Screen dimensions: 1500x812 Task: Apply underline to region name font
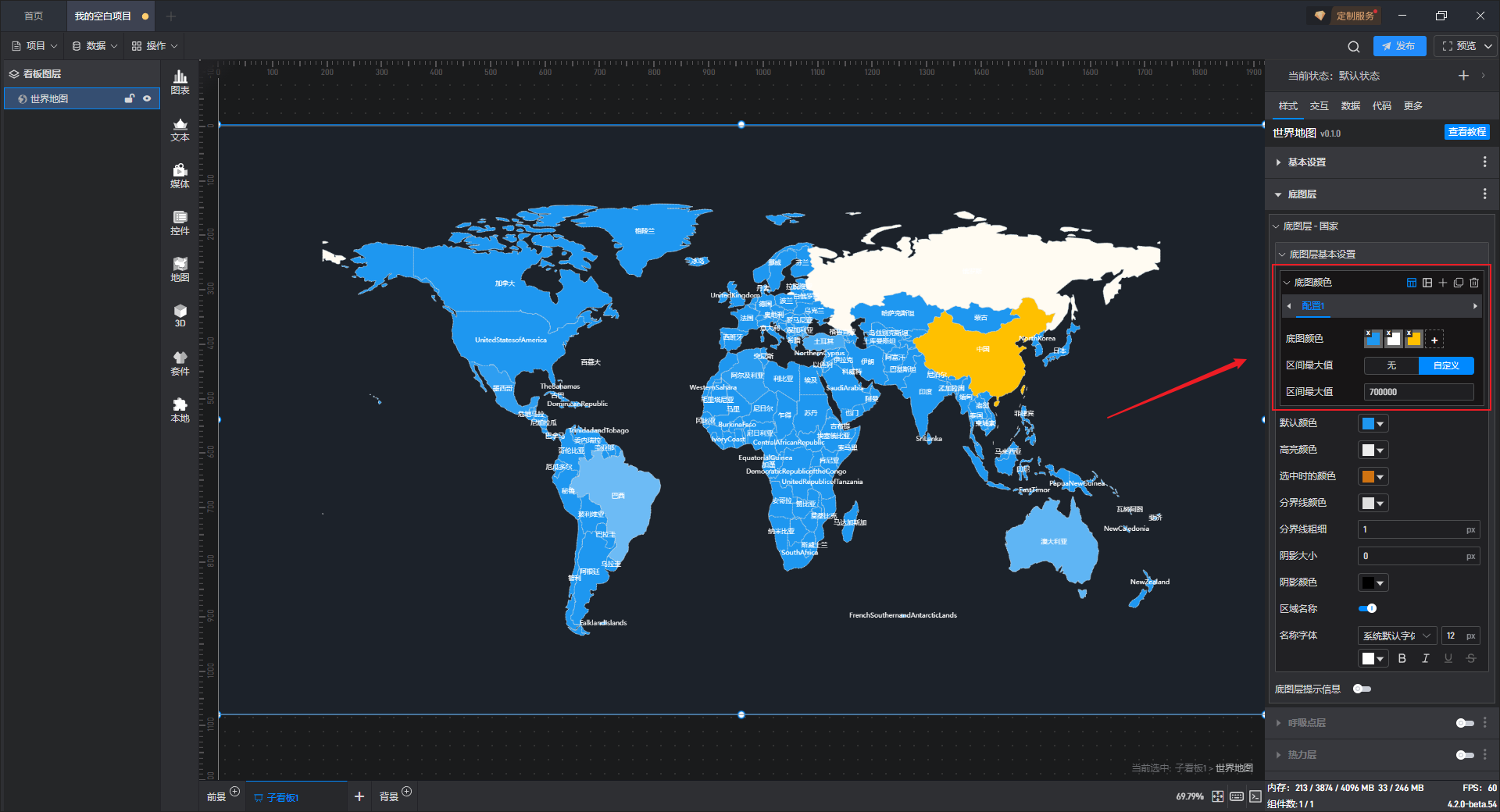[1448, 659]
